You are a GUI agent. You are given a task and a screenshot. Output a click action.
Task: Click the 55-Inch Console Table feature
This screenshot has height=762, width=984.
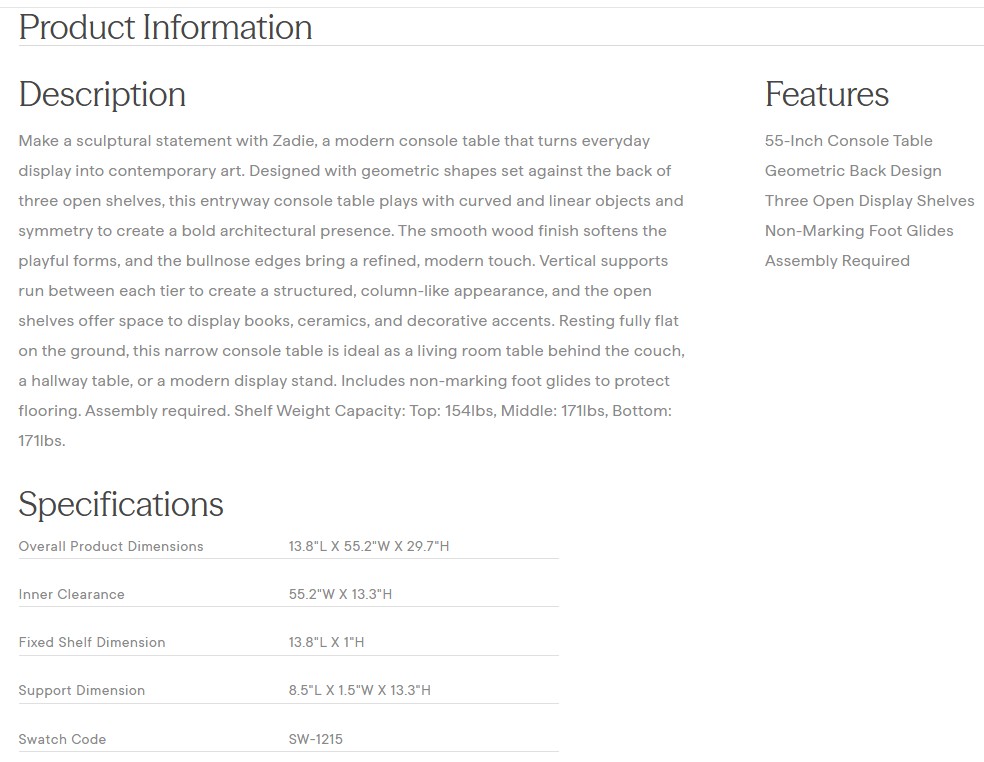point(848,141)
